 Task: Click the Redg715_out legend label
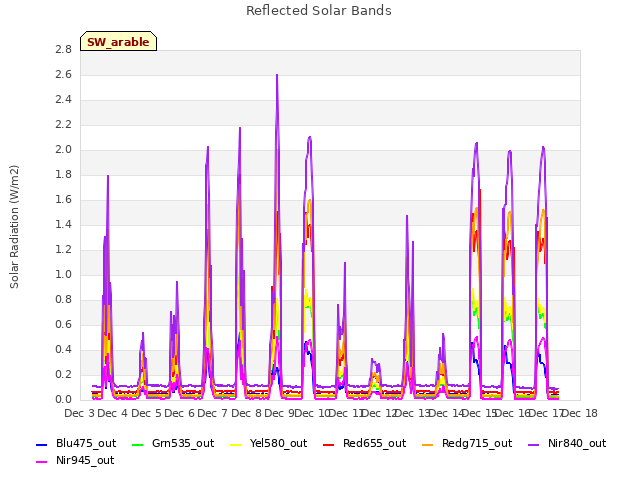pos(477,443)
